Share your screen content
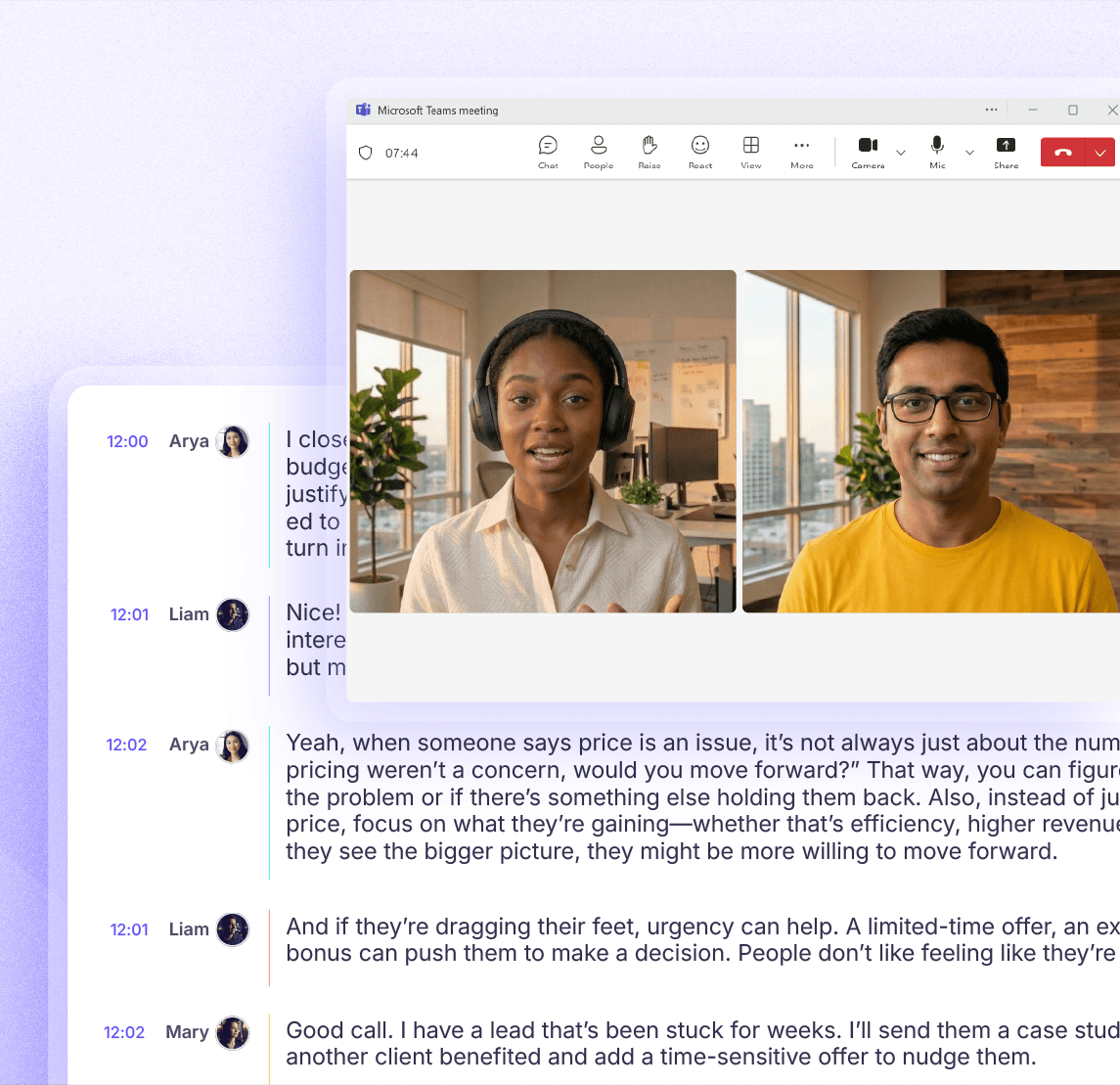 [1006, 153]
